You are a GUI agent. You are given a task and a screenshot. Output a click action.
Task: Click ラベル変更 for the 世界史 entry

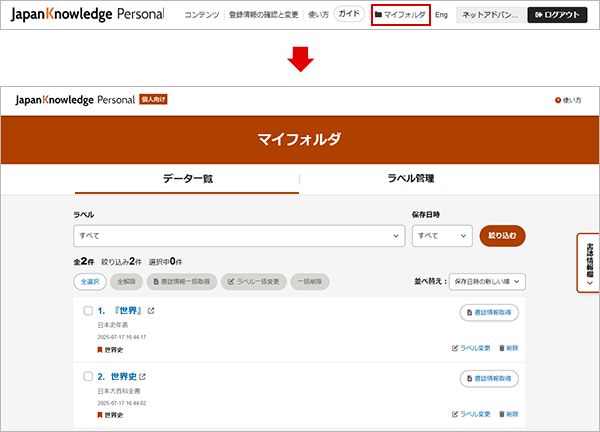tap(471, 414)
